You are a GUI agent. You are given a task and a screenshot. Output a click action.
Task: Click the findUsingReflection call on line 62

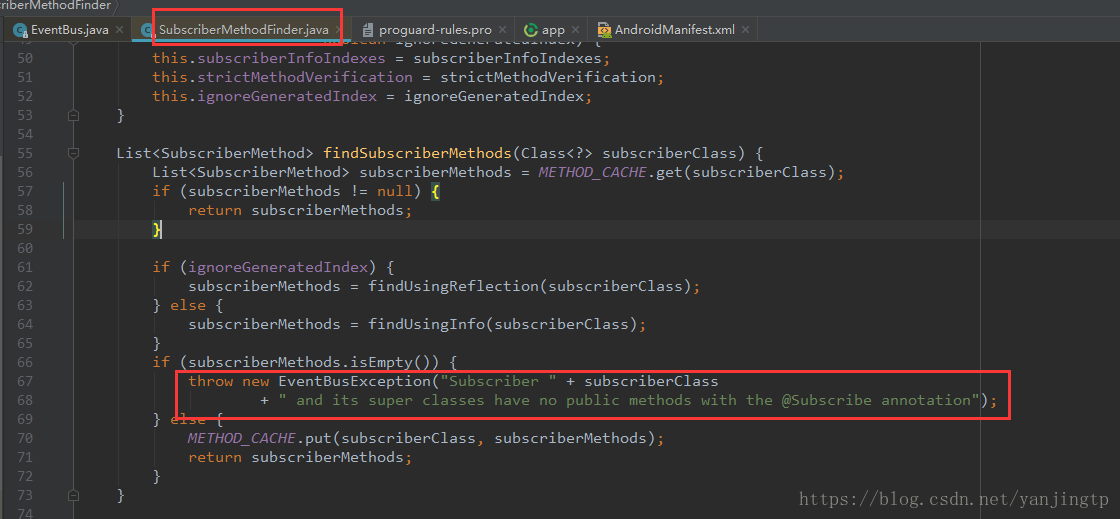point(453,286)
